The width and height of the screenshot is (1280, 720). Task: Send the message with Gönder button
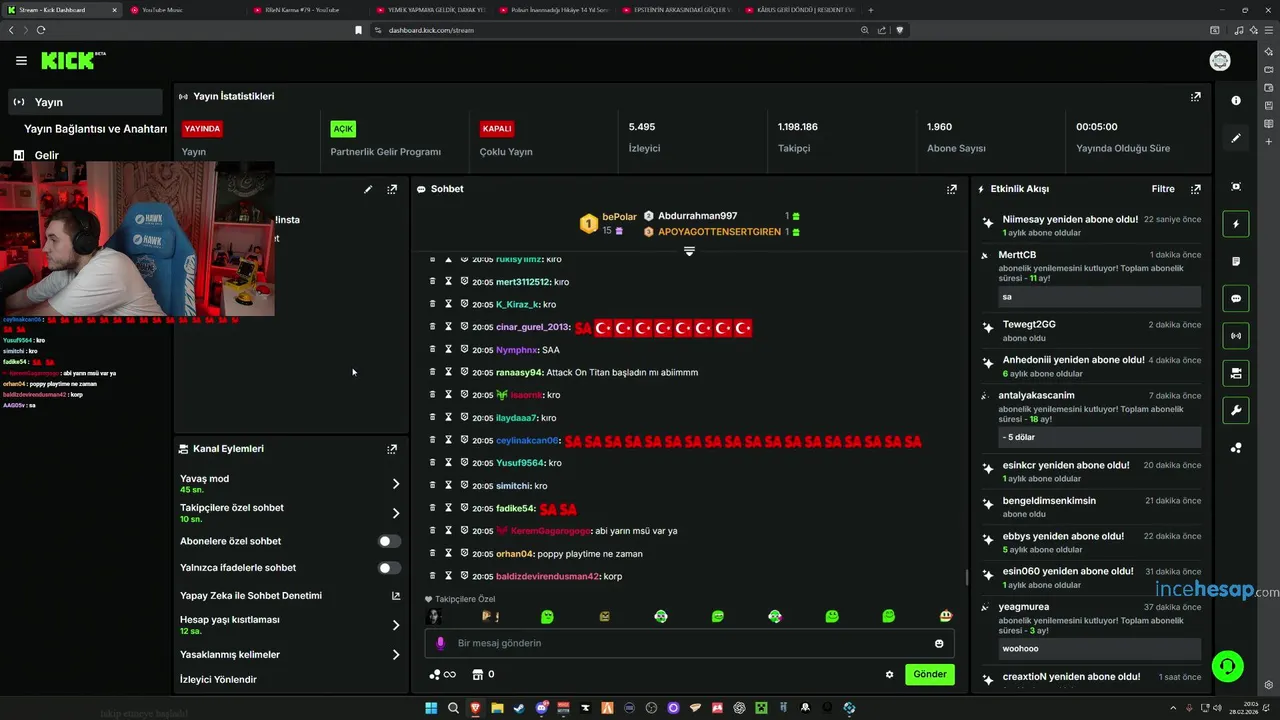(x=930, y=674)
